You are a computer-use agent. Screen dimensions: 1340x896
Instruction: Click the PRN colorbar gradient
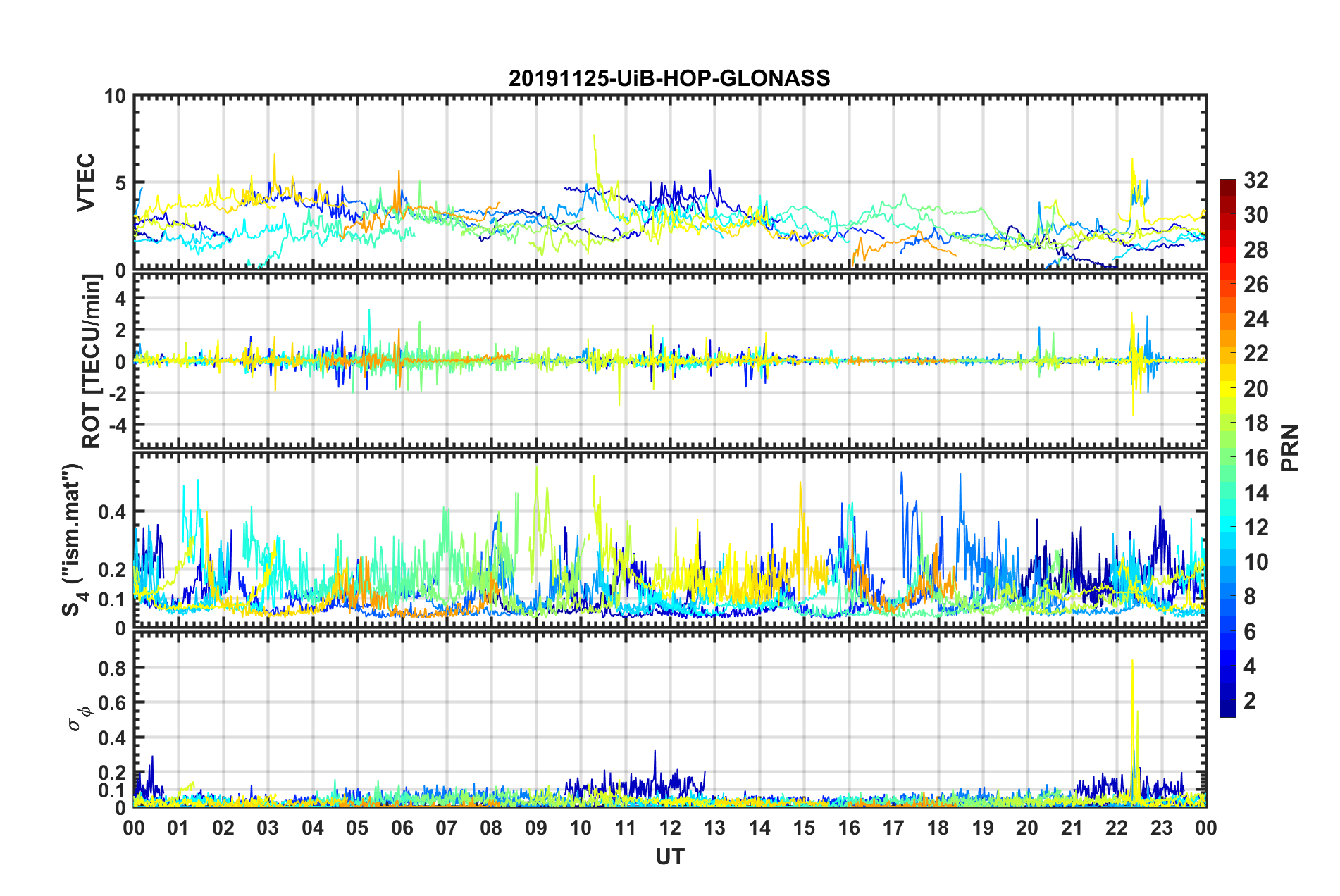(x=1228, y=448)
